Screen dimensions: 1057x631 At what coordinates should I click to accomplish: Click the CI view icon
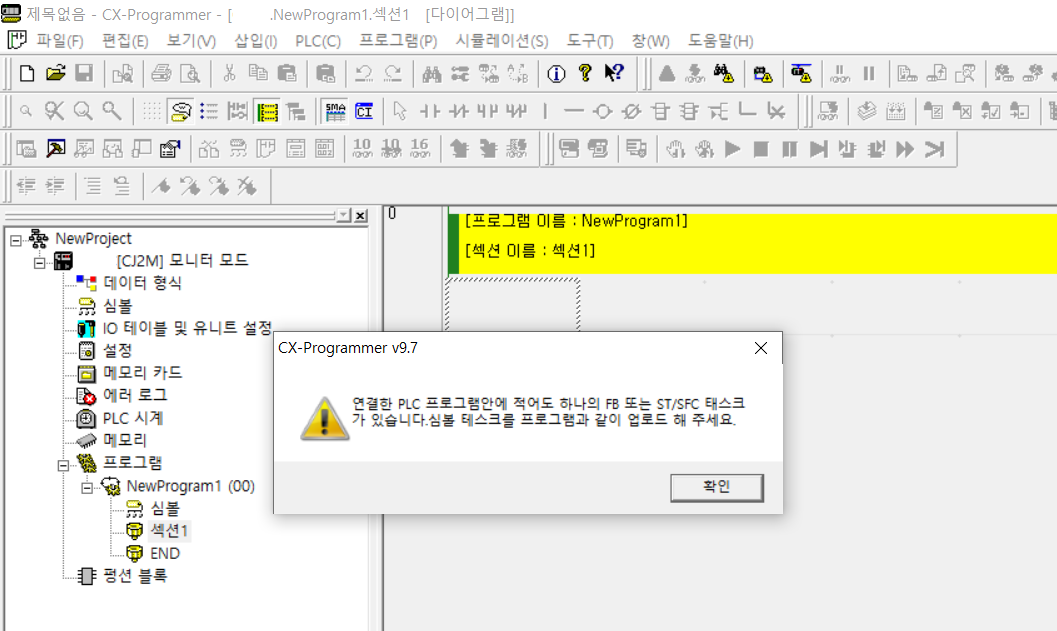pos(364,111)
